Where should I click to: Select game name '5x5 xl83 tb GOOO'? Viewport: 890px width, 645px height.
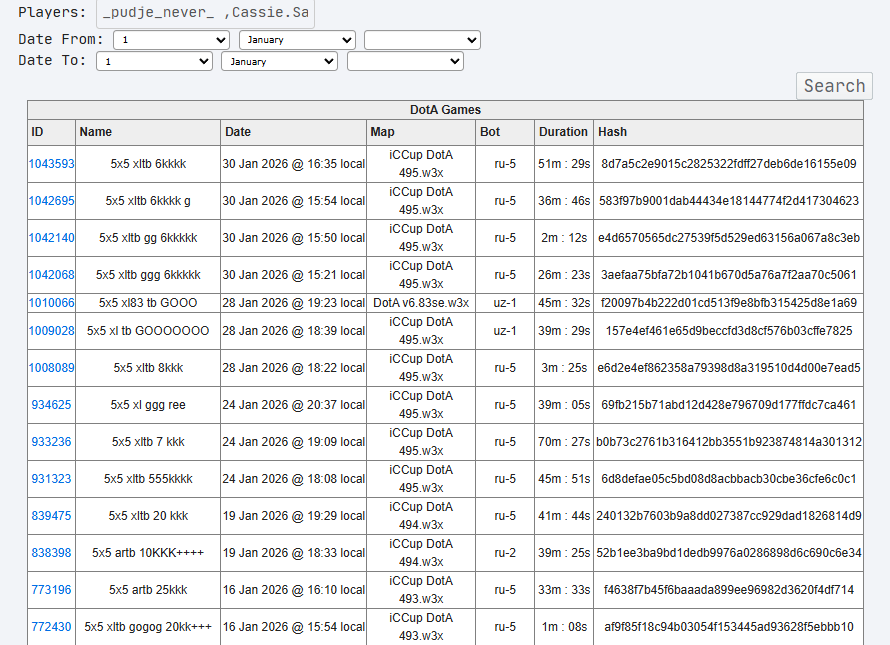coord(148,303)
